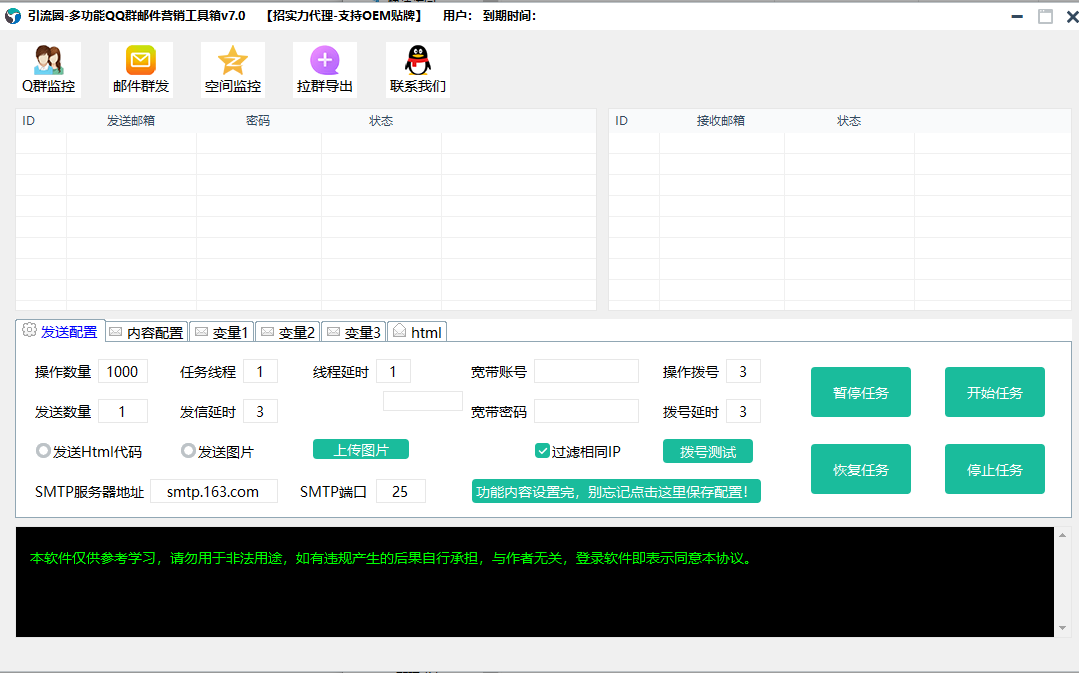Viewport: 1079px width, 673px height.
Task: Open the 联系我们 penguin icon
Action: [418, 70]
